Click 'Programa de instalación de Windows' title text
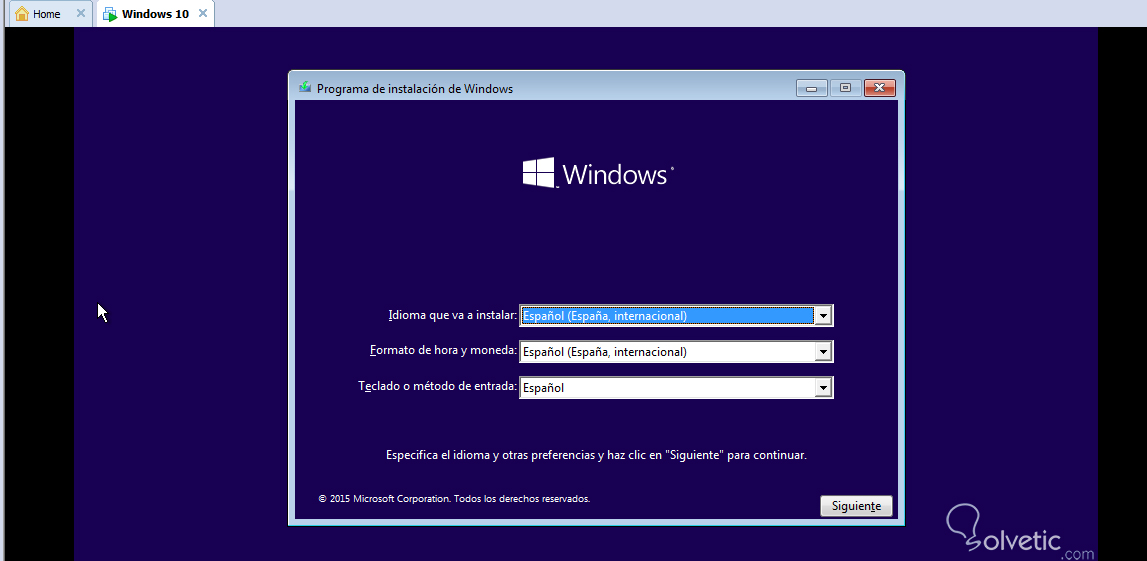Screen dimensions: 1147x561 coord(415,89)
